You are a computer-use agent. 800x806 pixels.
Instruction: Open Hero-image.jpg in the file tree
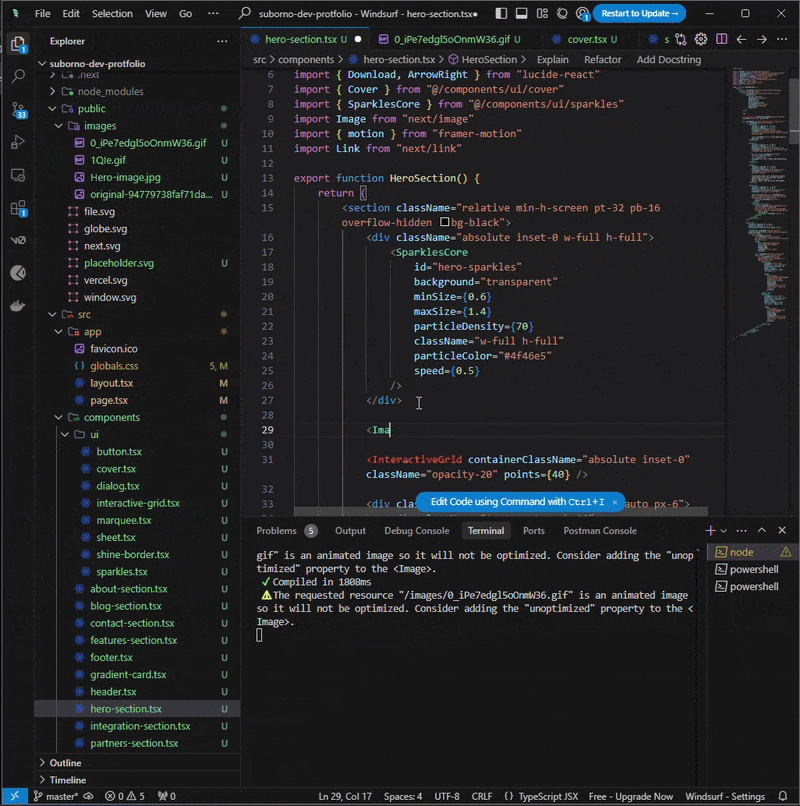tap(125, 177)
